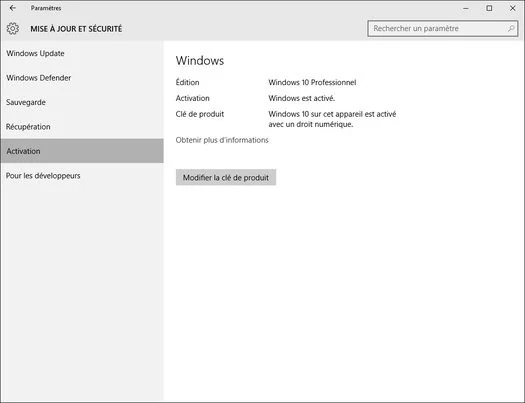Viewport: 525px width, 403px height.
Task: Click the droit numérique activation text
Action: pos(332,119)
